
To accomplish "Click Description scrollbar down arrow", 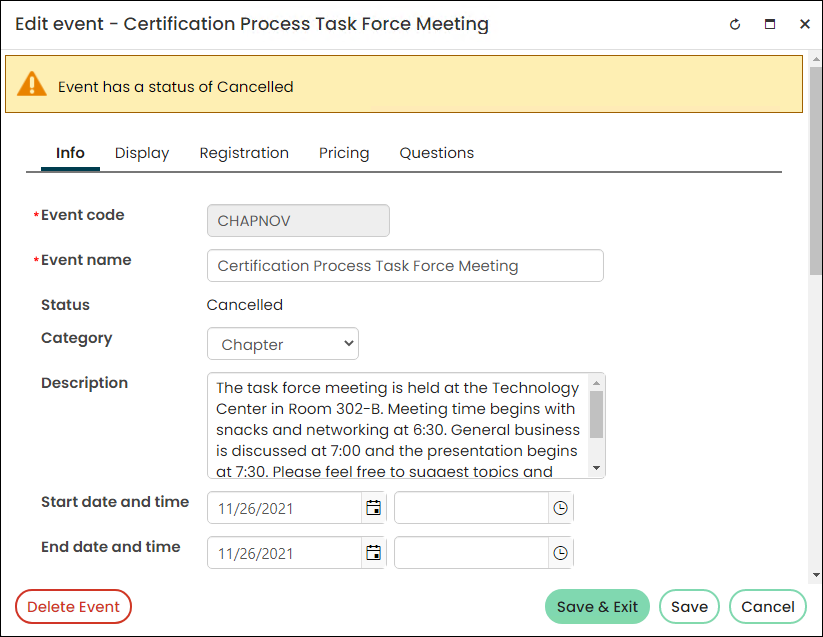I will point(596,468).
